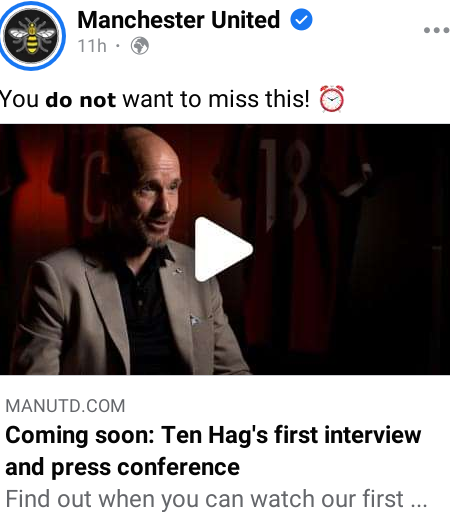Open the MANUTD.COM source link
The width and height of the screenshot is (450, 512).
pos(65,406)
